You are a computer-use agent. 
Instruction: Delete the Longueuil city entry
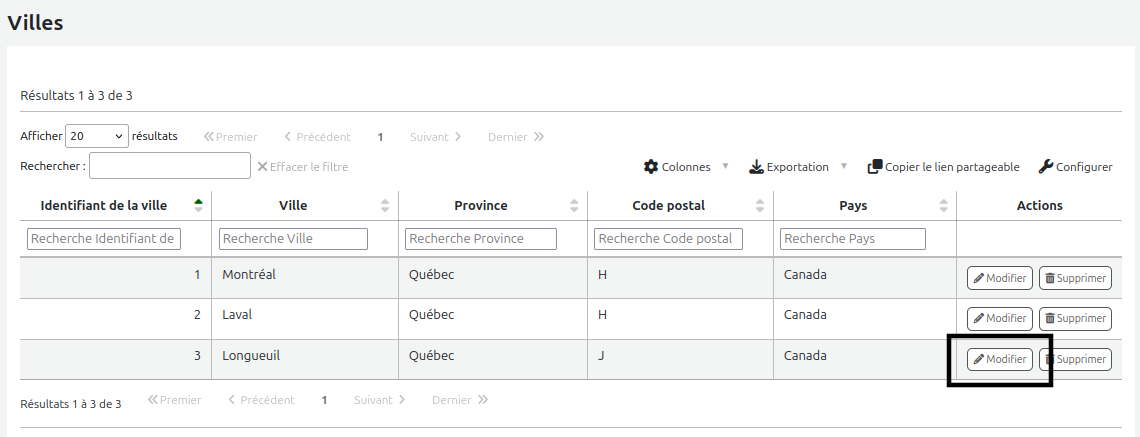coord(1077,359)
